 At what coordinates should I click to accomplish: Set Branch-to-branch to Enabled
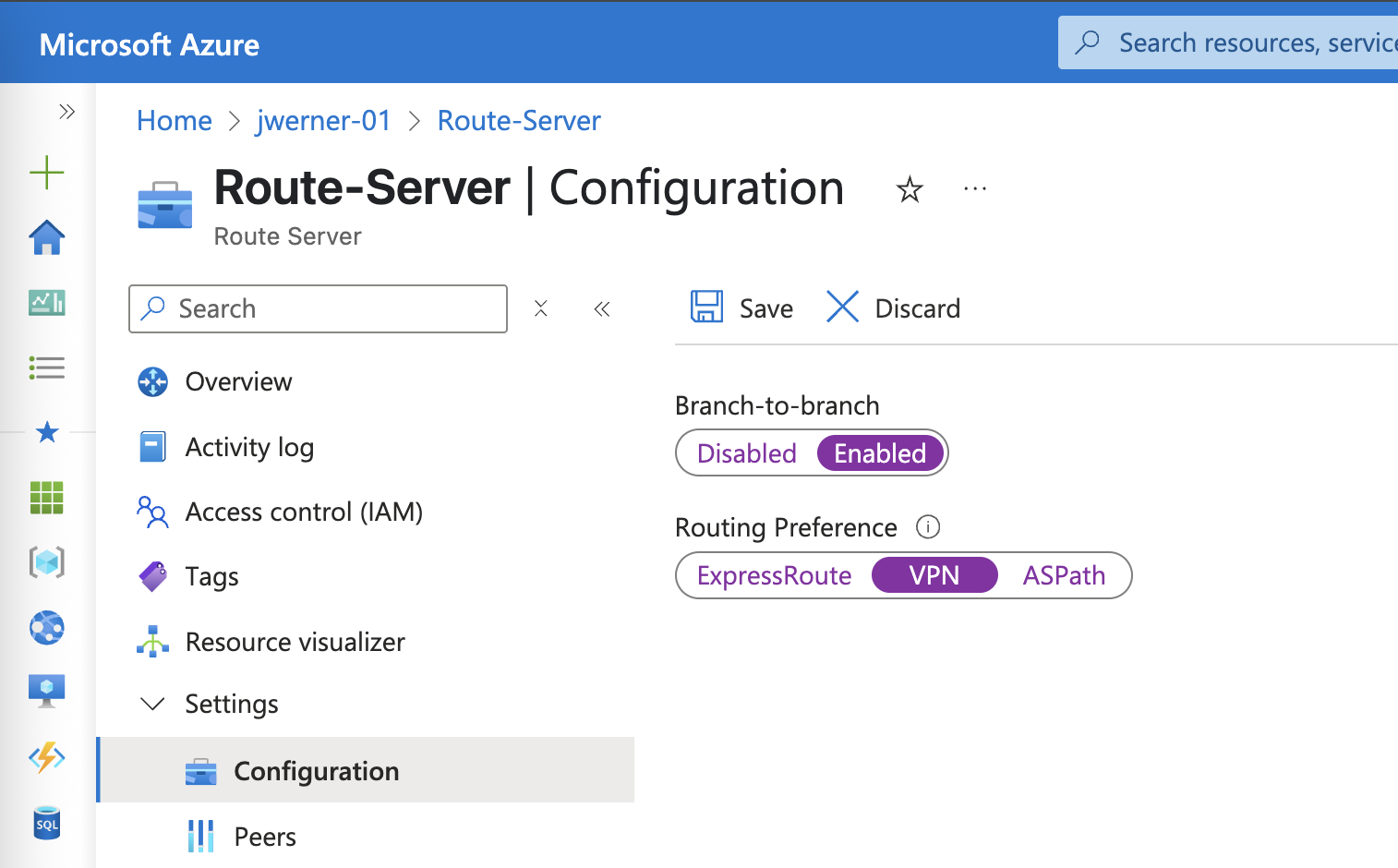(879, 453)
